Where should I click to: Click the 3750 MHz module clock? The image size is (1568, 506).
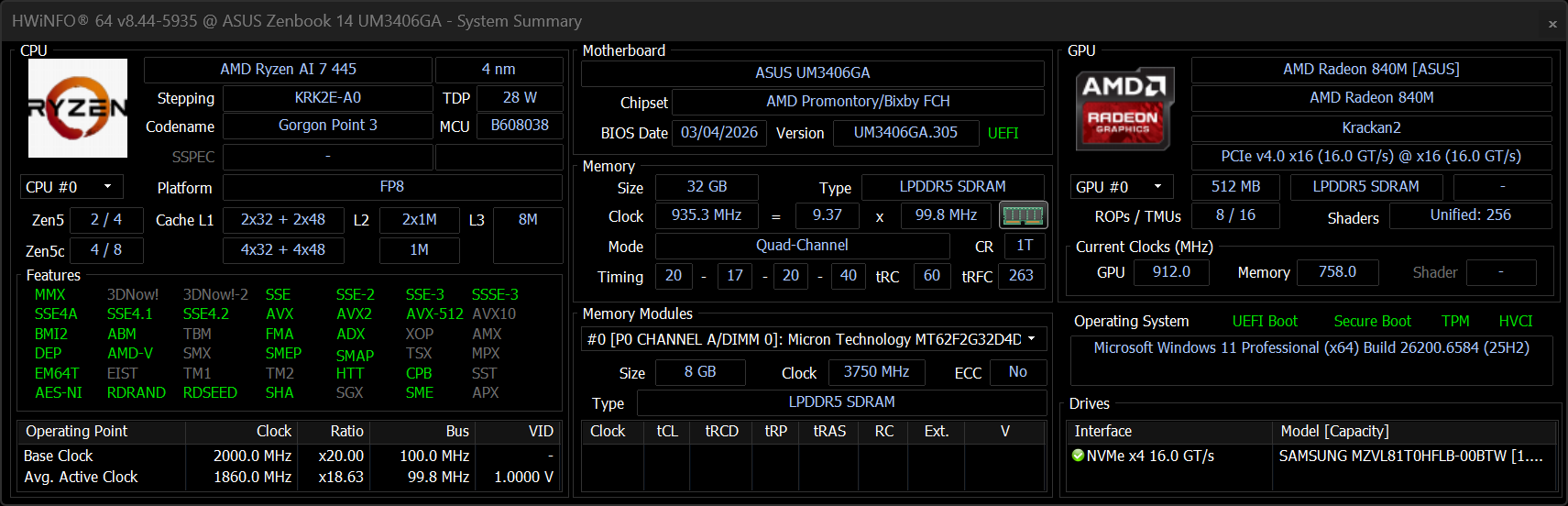coord(876,372)
